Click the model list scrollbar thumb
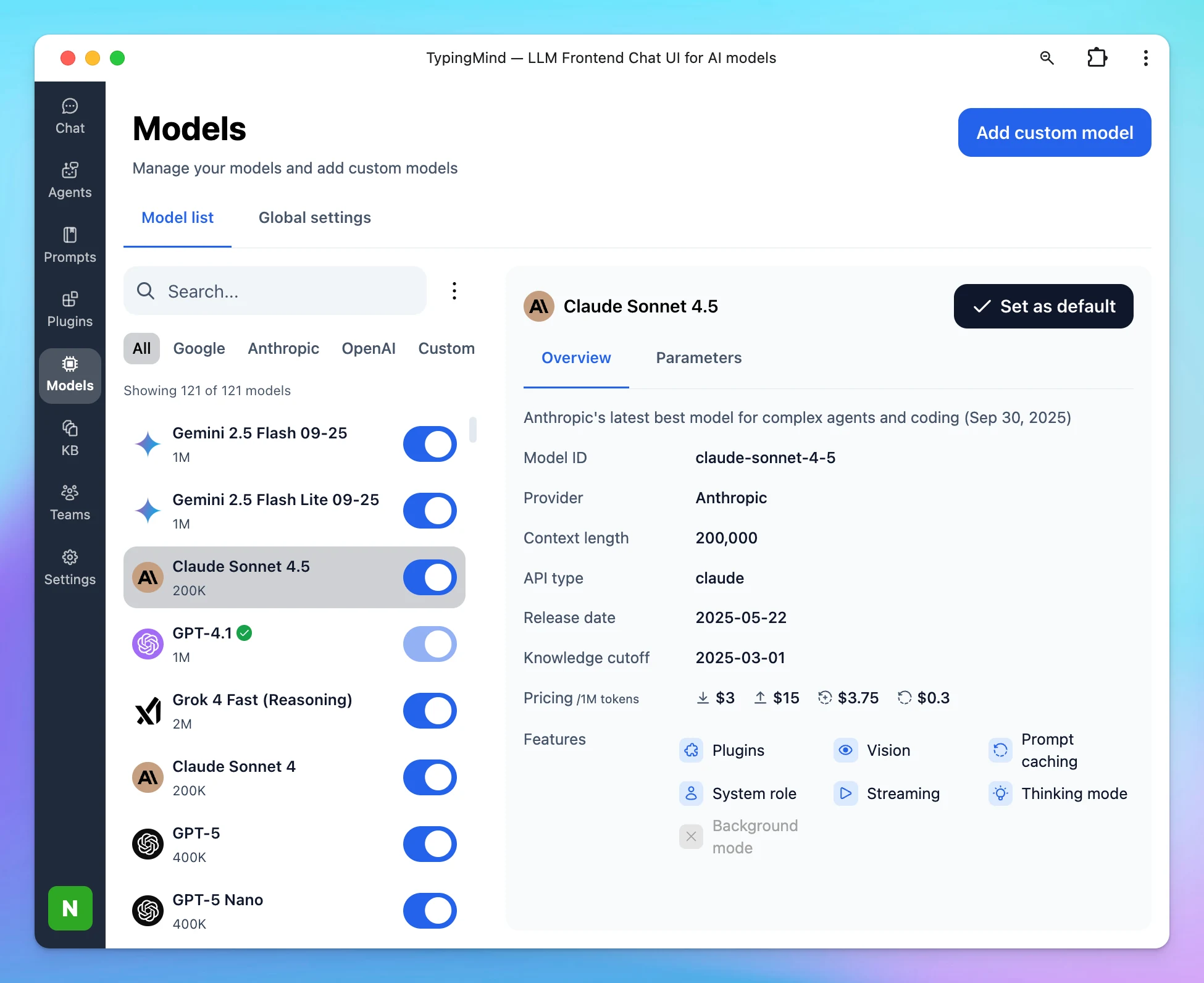The height and width of the screenshot is (983, 1204). [x=473, y=430]
